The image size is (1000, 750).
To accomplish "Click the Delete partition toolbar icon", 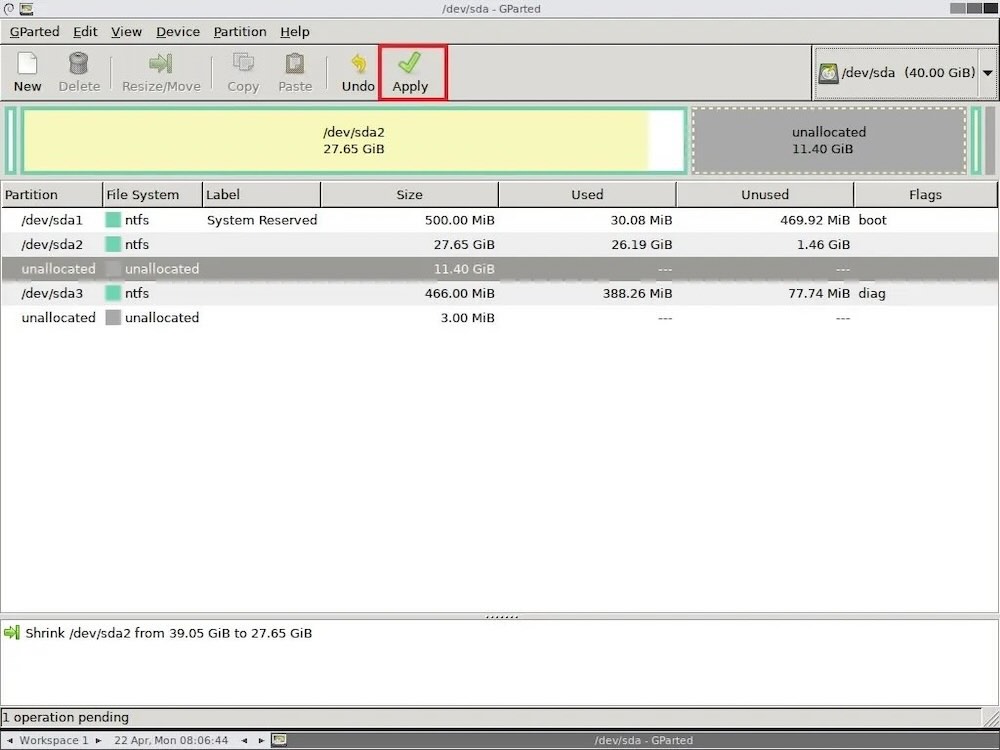I will coord(79,64).
